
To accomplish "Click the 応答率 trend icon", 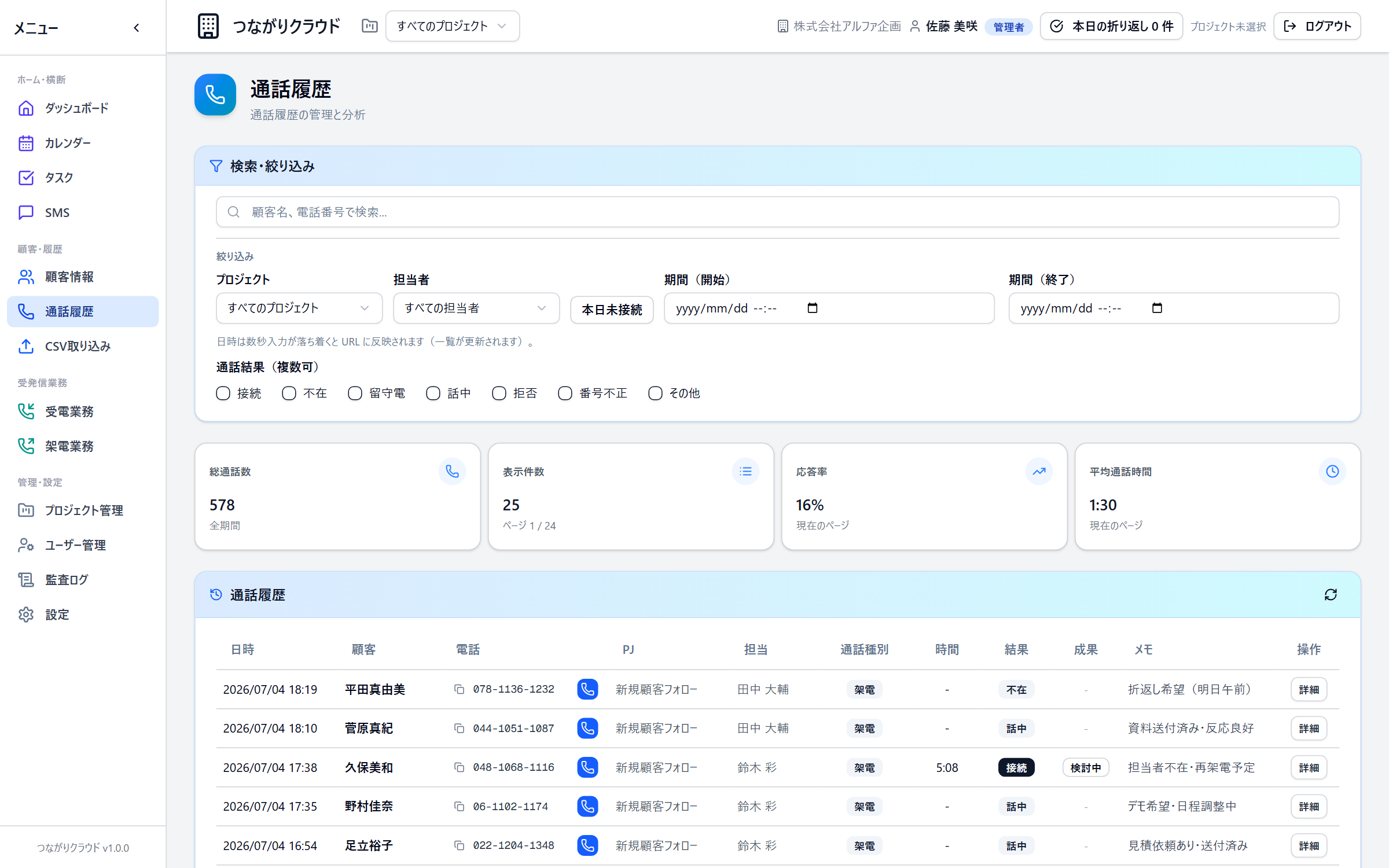I will 1039,472.
